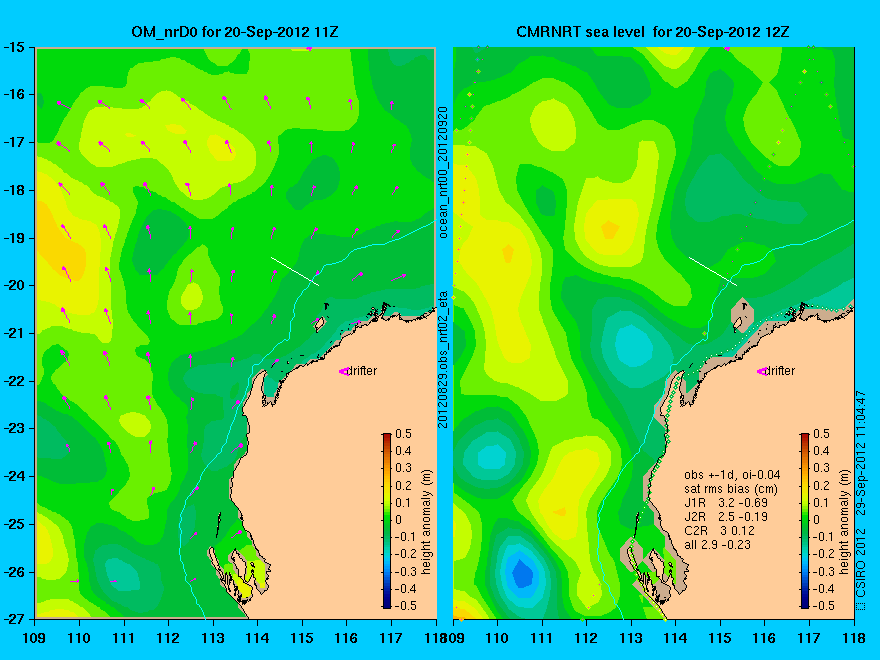This screenshot has width=880, height=660.
Task: Click the vertical '20120829.obs_nr02_eta' label
Action: (x=443, y=359)
